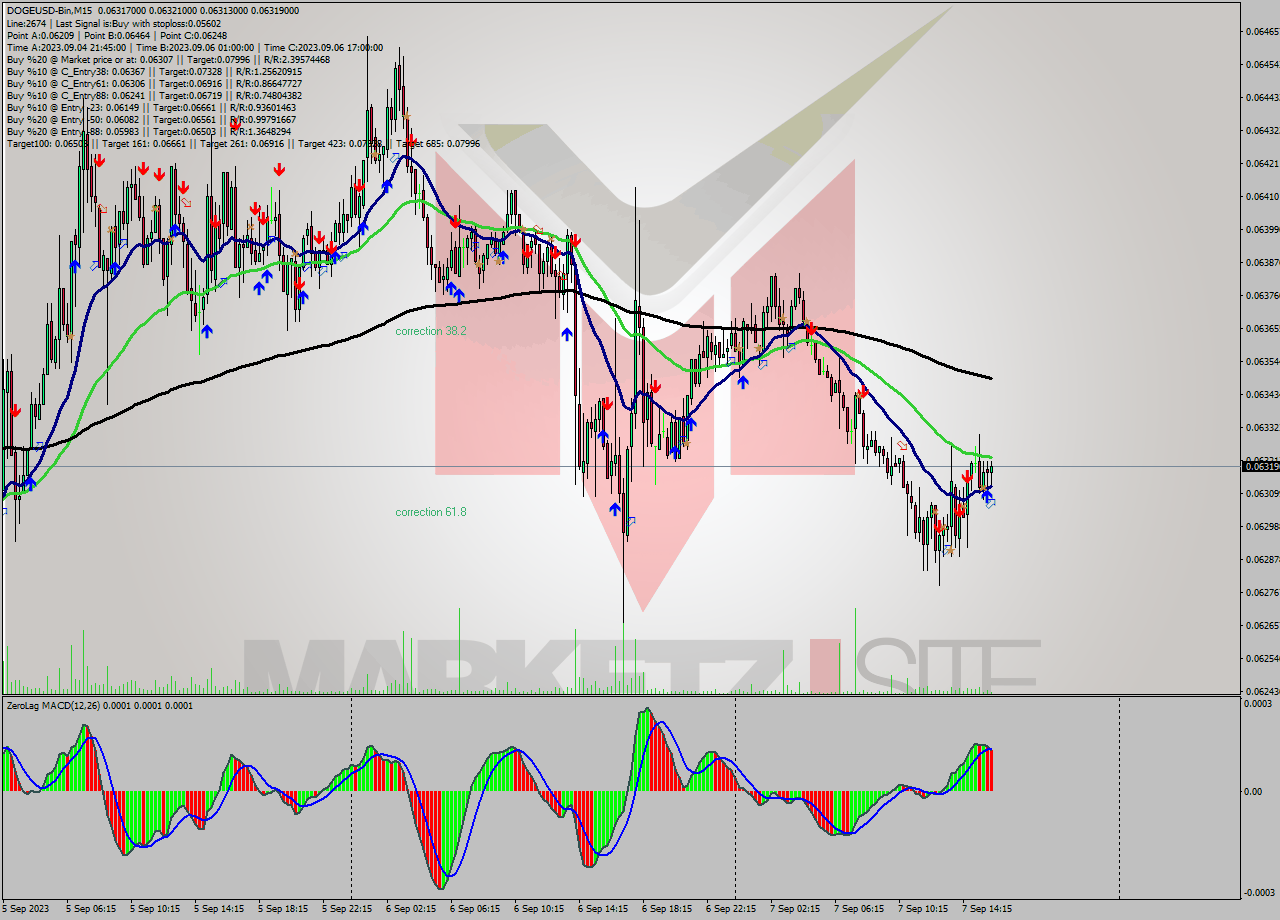Click the line with R/R:0.93601463

click(x=151, y=107)
